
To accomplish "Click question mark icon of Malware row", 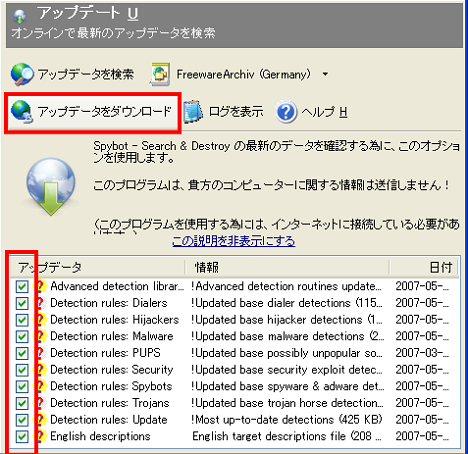I will tap(40, 336).
